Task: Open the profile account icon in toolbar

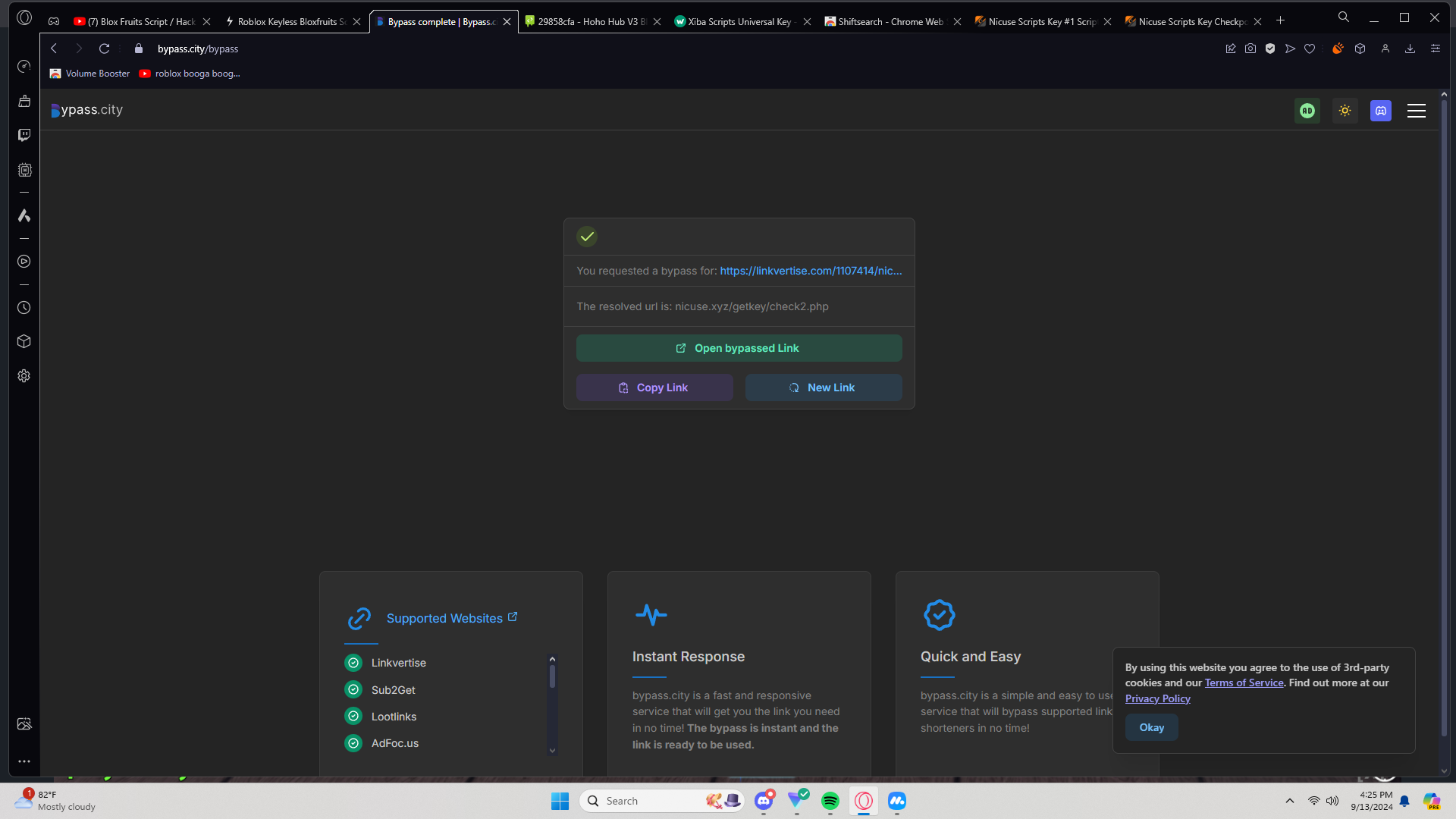Action: click(1385, 49)
